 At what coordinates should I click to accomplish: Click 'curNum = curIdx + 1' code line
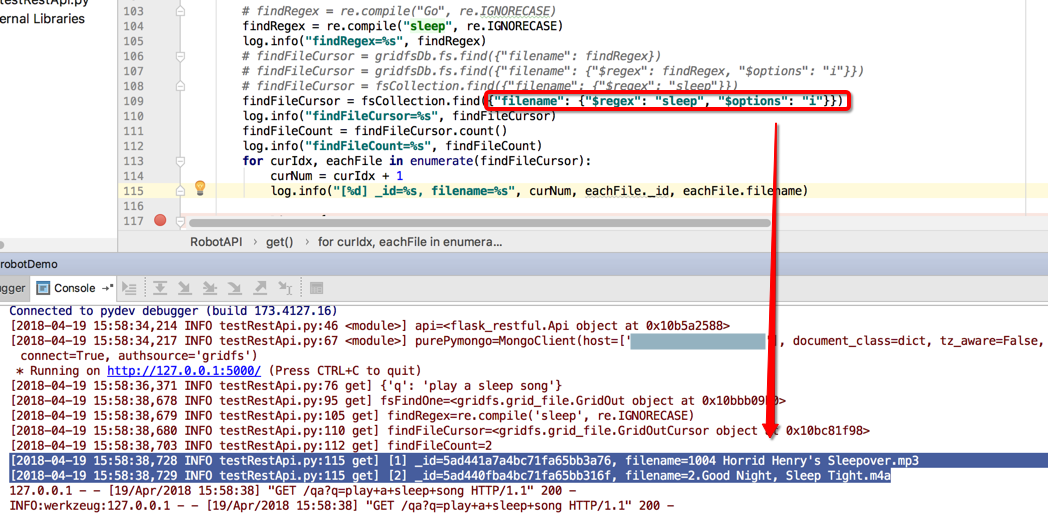(336, 176)
